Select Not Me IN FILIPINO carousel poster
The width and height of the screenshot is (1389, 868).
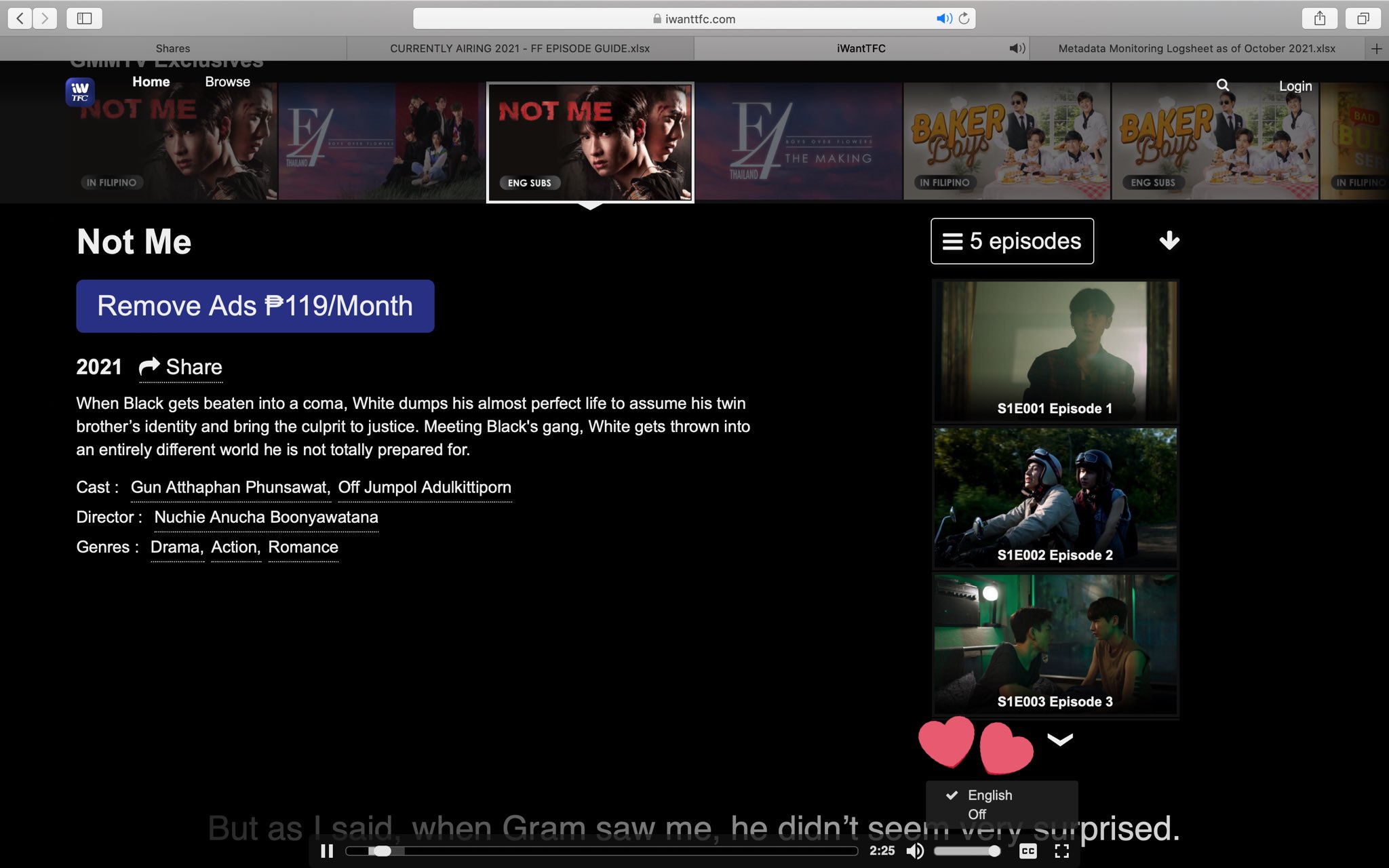[173, 141]
